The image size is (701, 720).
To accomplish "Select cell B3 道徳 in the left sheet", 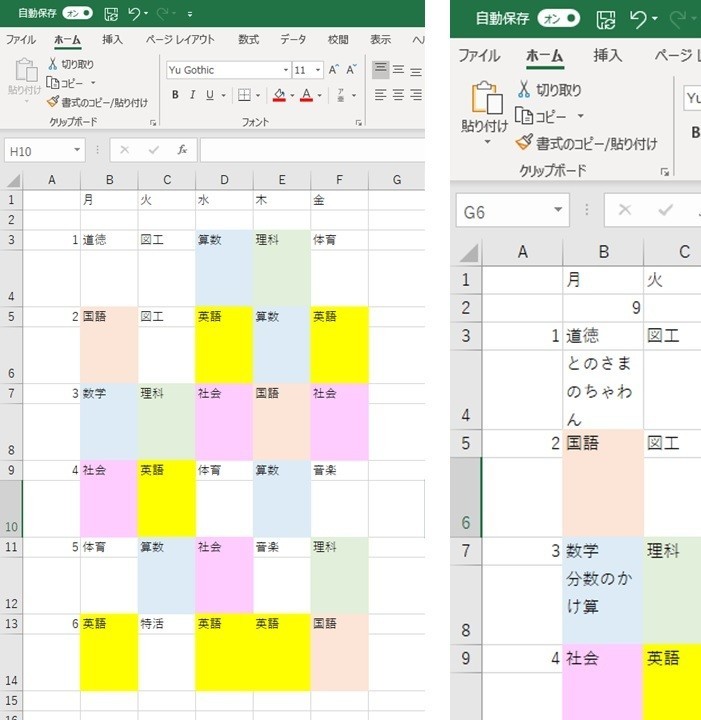I will coord(109,240).
